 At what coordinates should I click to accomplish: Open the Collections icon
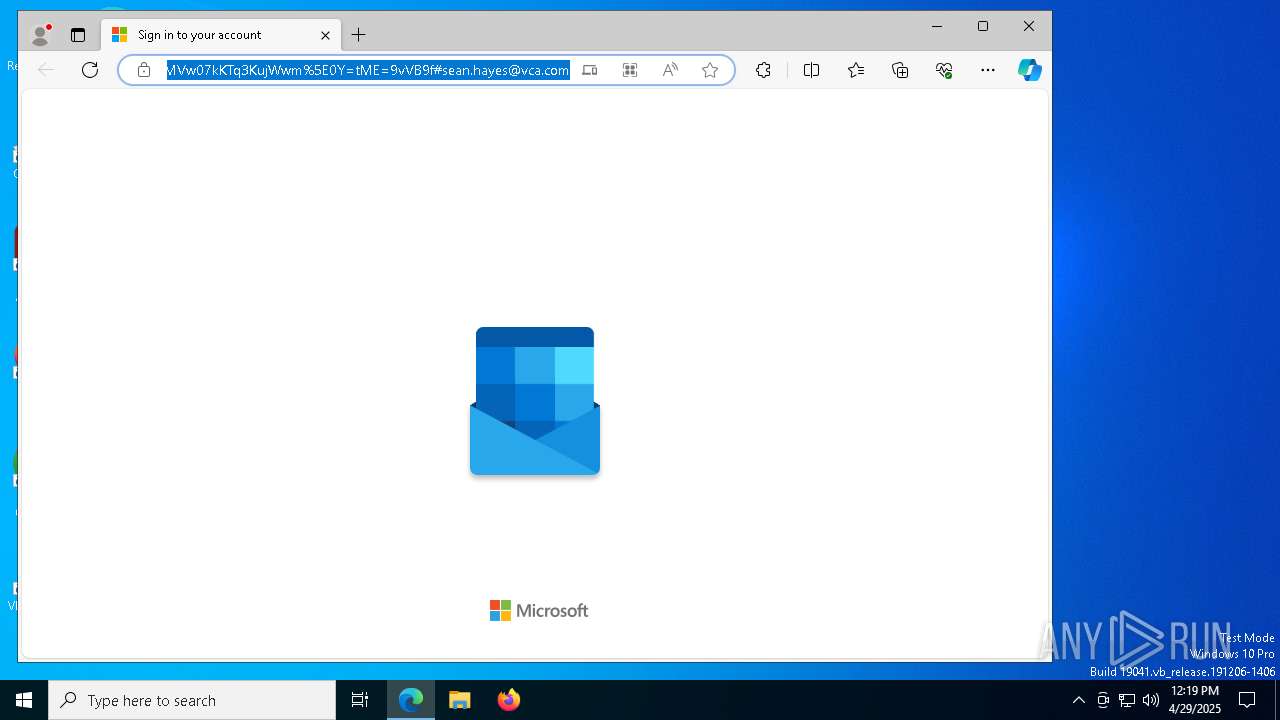click(x=900, y=70)
